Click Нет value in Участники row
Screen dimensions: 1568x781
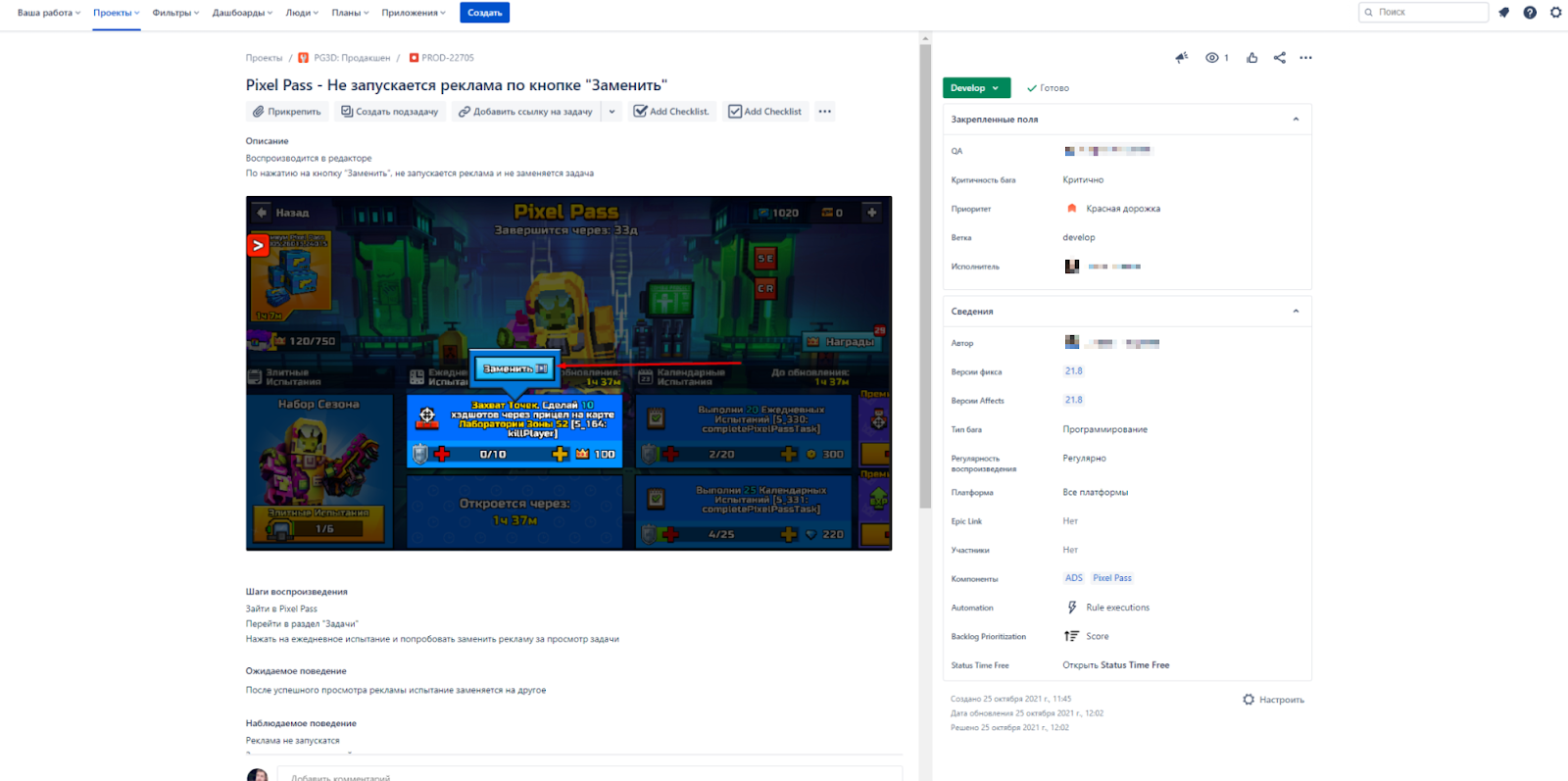1070,550
